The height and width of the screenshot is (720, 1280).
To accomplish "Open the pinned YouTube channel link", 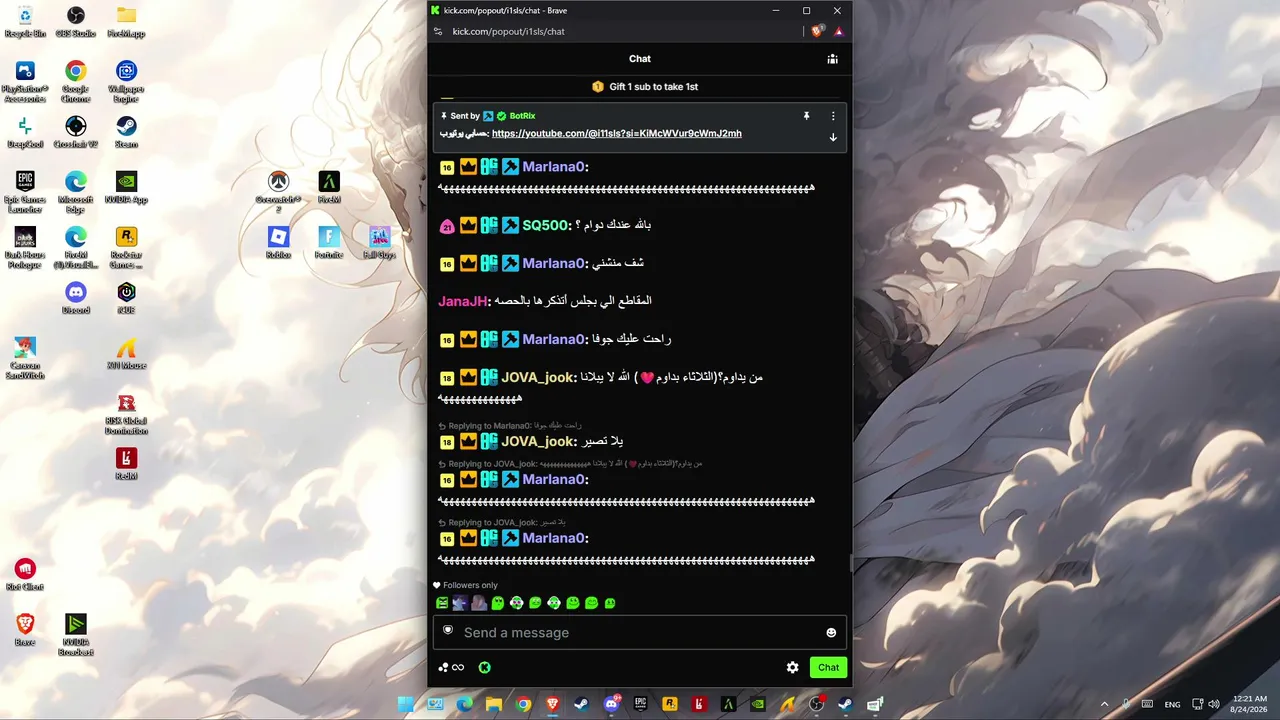I will [x=617, y=134].
